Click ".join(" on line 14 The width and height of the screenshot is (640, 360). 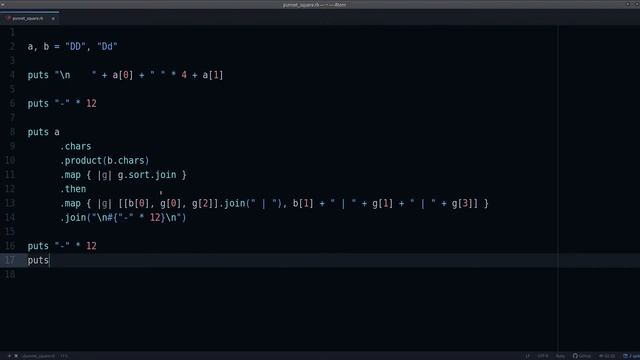click(x=76, y=218)
